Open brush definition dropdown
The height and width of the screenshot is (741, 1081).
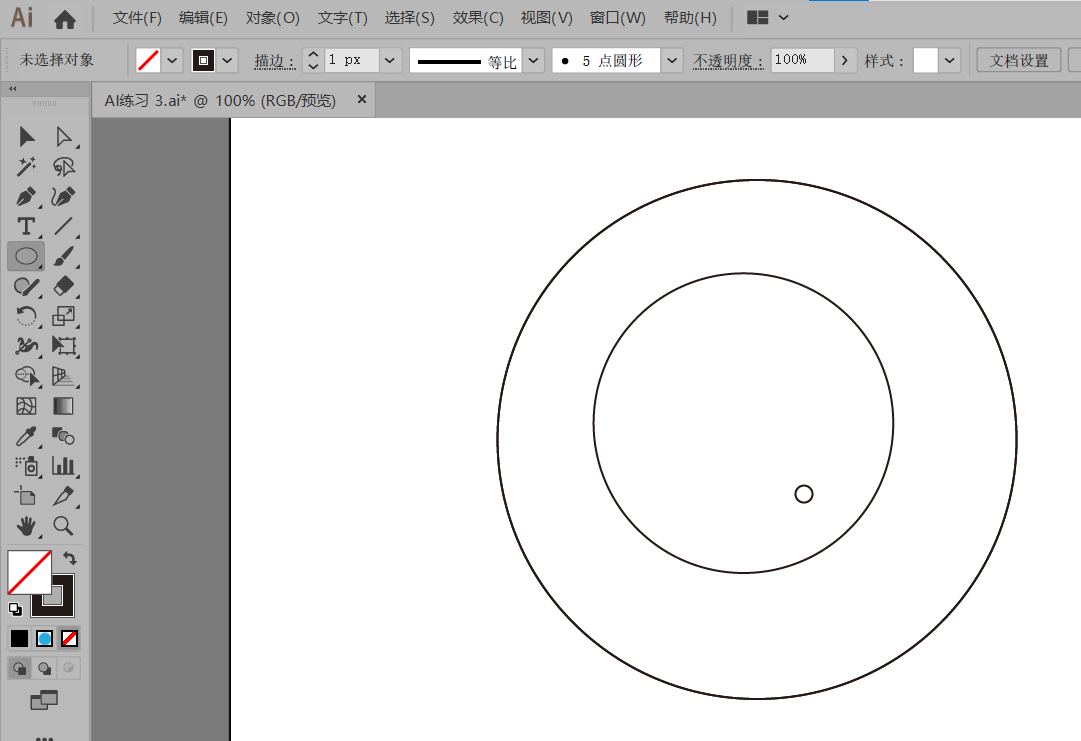pyautogui.click(x=672, y=61)
